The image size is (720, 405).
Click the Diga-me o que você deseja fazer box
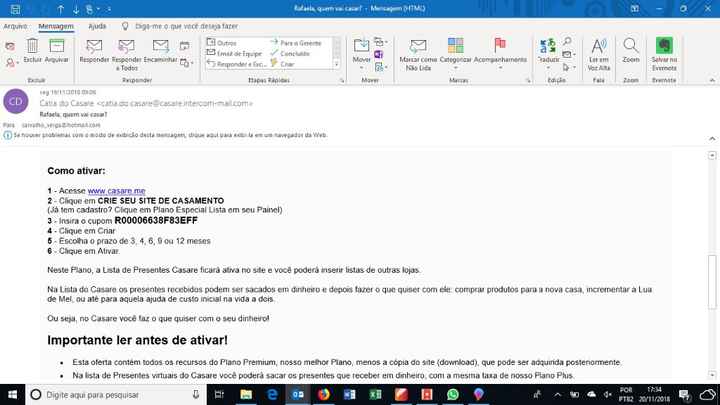pos(180,26)
